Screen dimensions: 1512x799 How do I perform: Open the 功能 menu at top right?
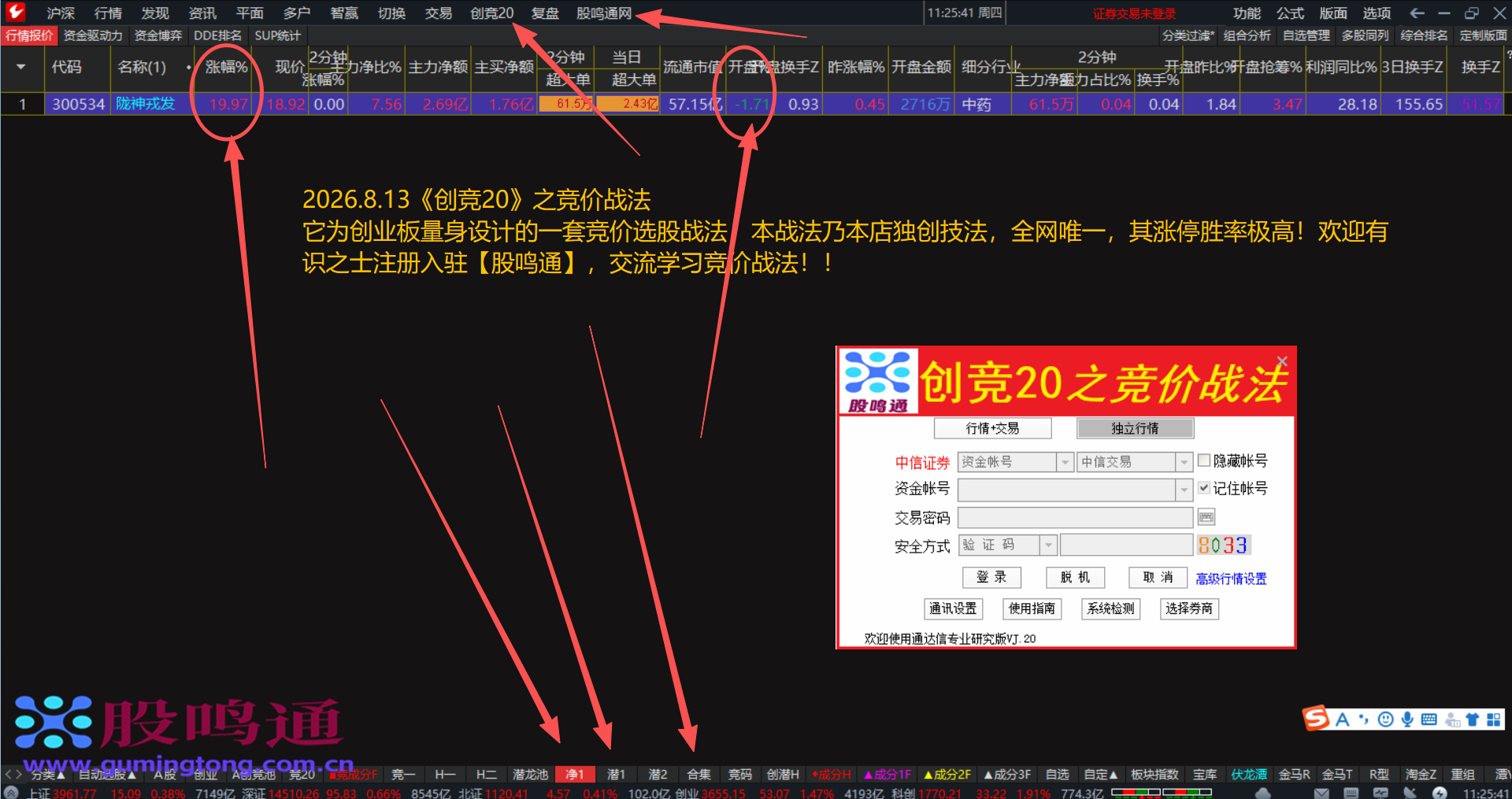click(x=1247, y=13)
